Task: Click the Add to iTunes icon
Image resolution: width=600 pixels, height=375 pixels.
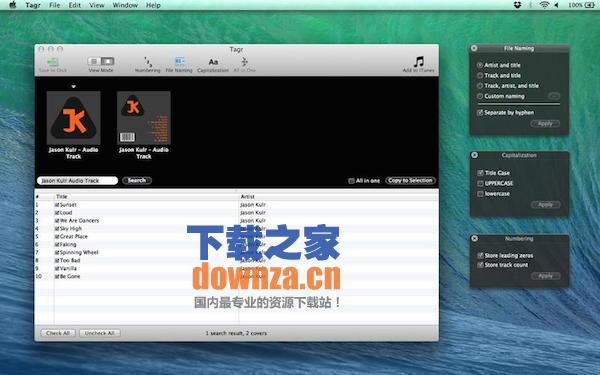Action: tap(419, 61)
